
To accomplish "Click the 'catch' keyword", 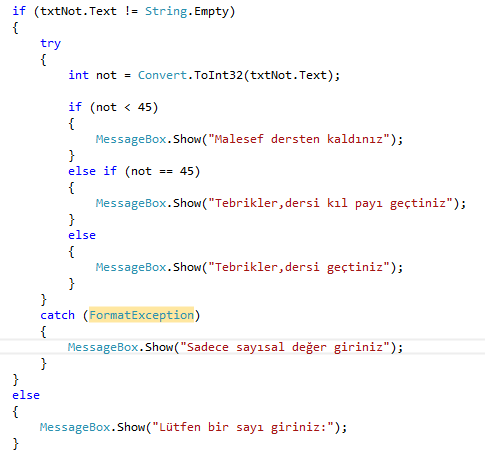I will 57,315.
